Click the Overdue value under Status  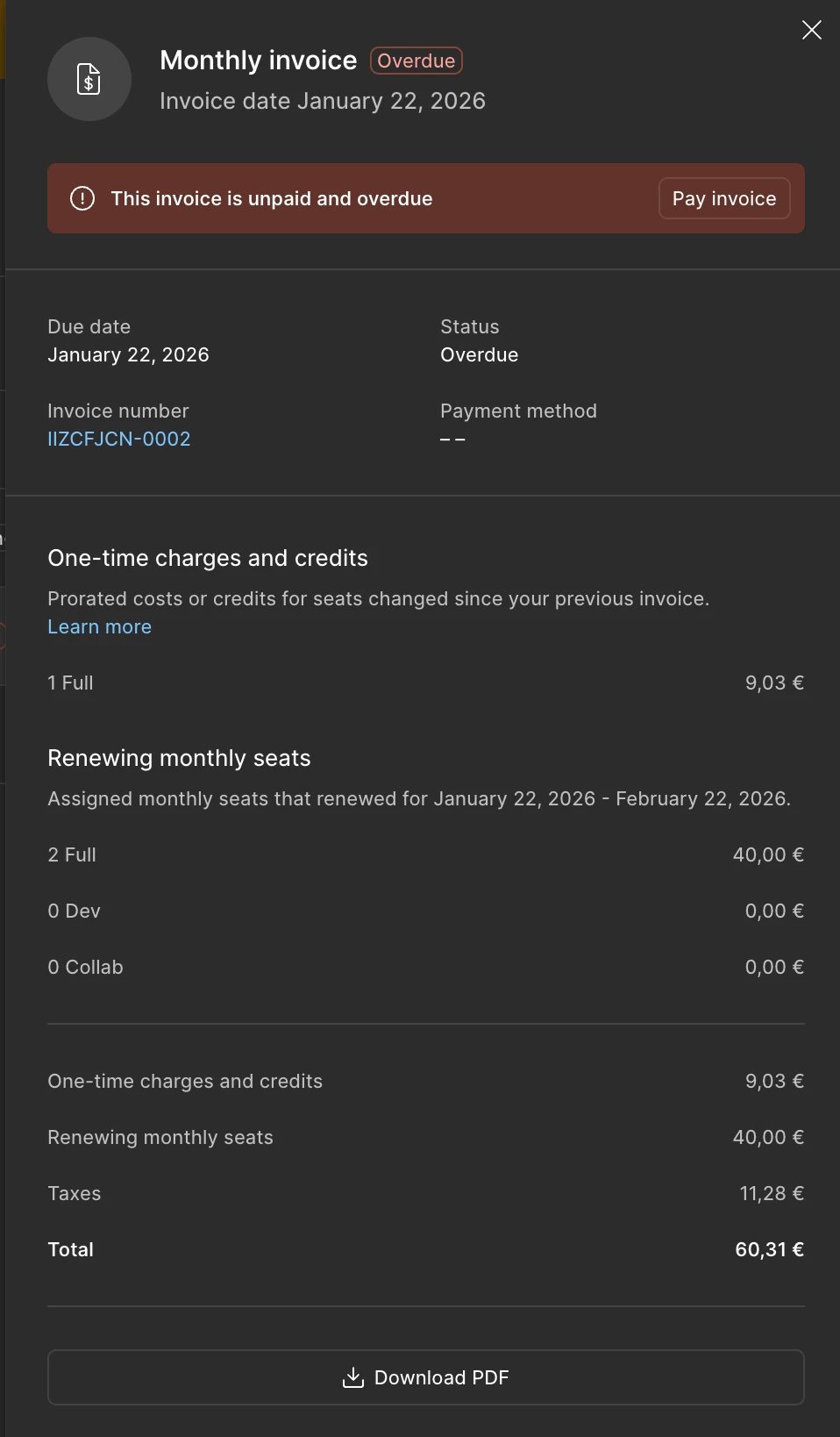point(479,354)
